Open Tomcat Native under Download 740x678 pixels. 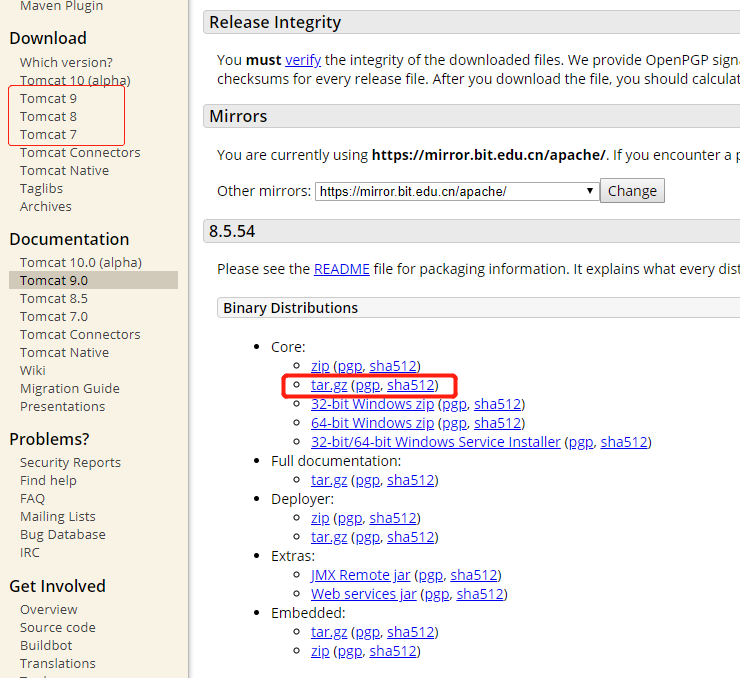[x=64, y=170]
